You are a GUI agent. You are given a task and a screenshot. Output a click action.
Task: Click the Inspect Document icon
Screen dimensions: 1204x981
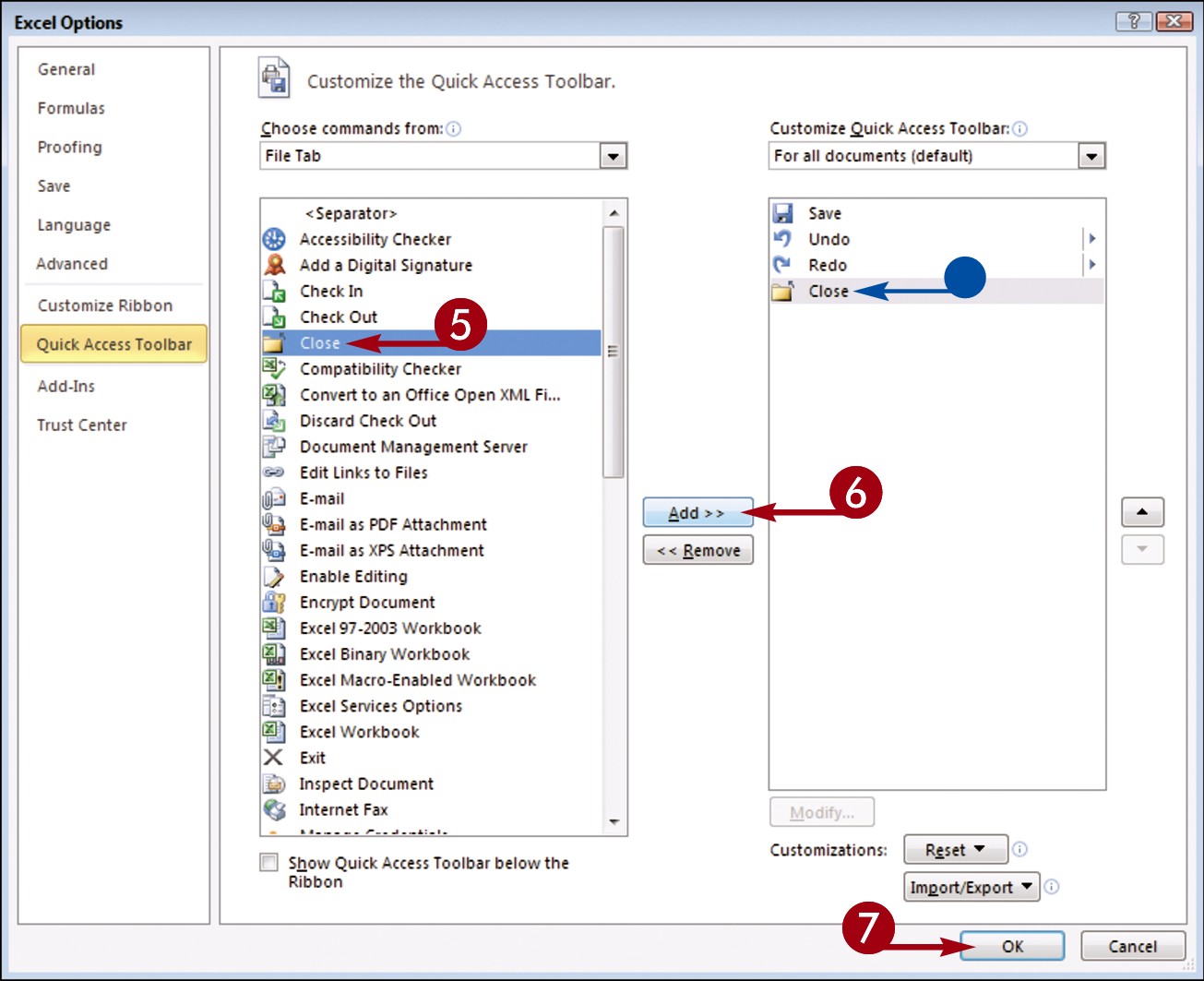(274, 784)
